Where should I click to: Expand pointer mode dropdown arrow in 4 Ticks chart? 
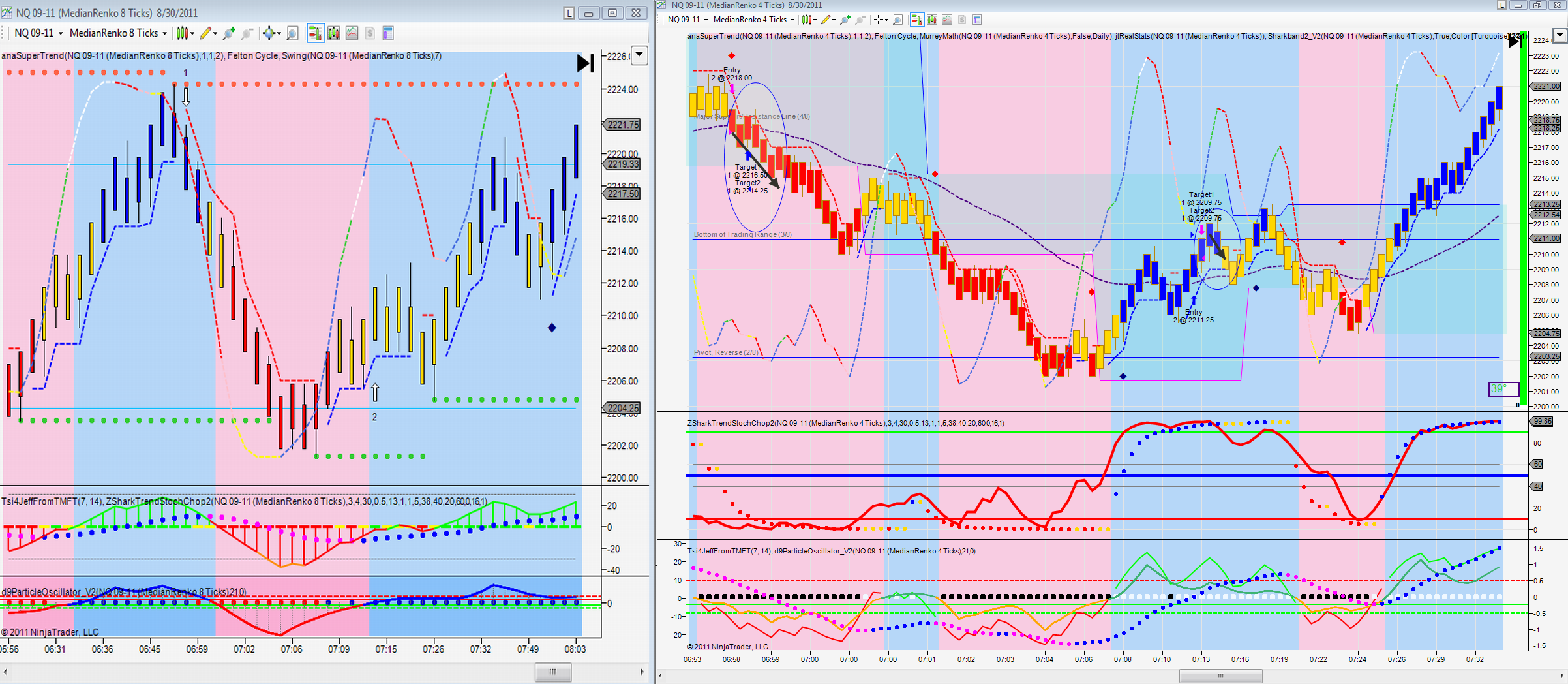886,20
